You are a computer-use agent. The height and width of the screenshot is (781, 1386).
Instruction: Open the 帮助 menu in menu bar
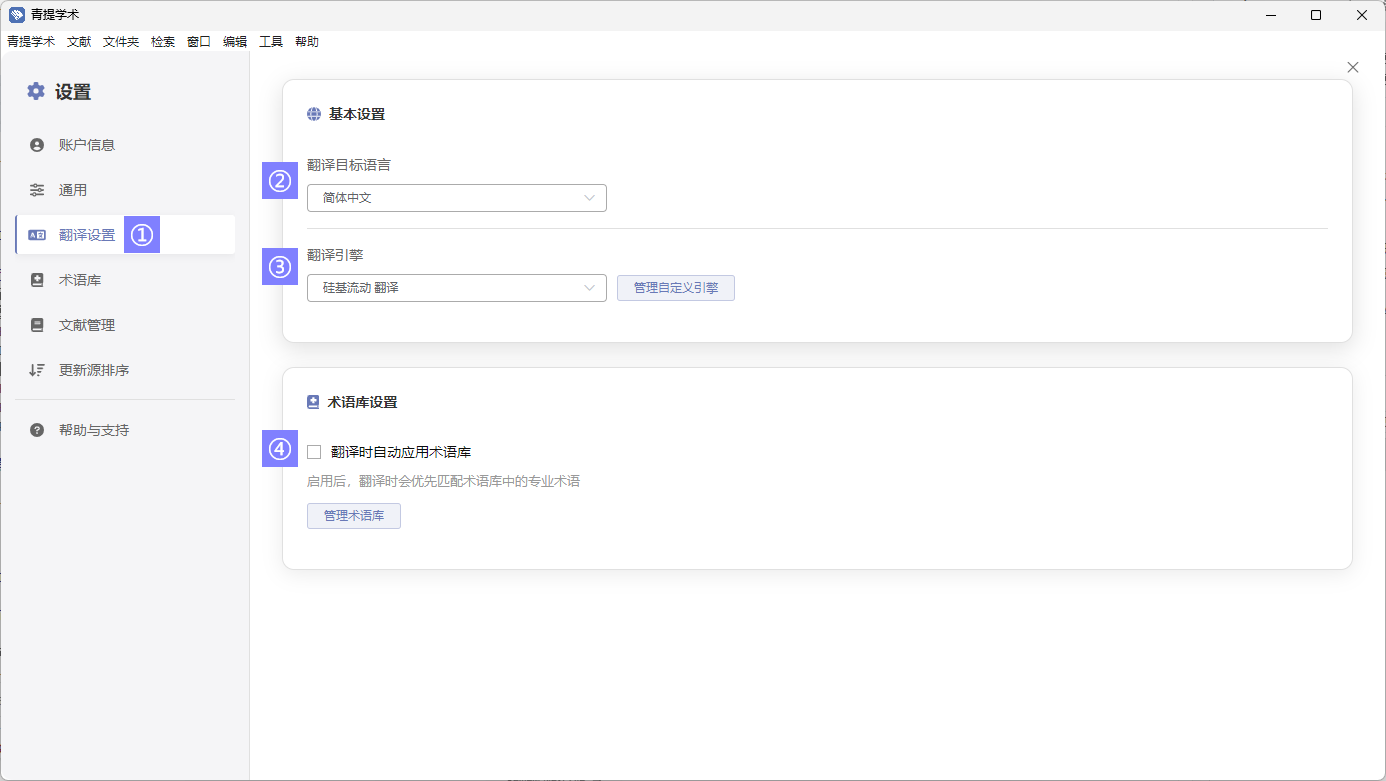tap(307, 42)
